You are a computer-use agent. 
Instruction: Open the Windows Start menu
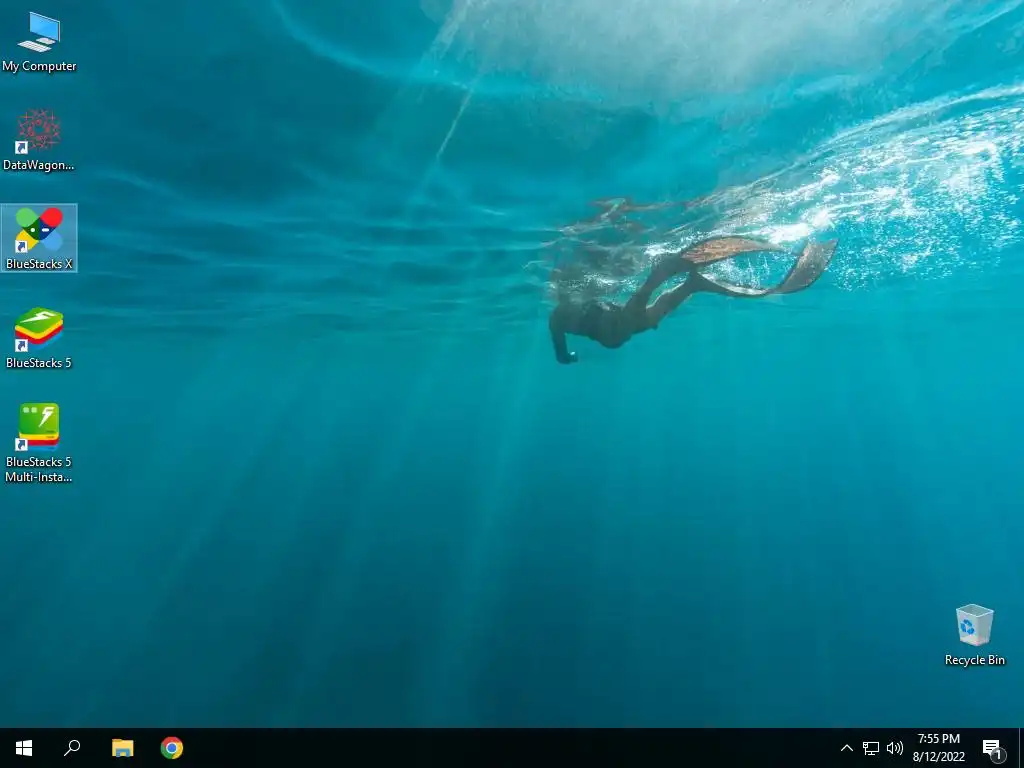(24, 748)
